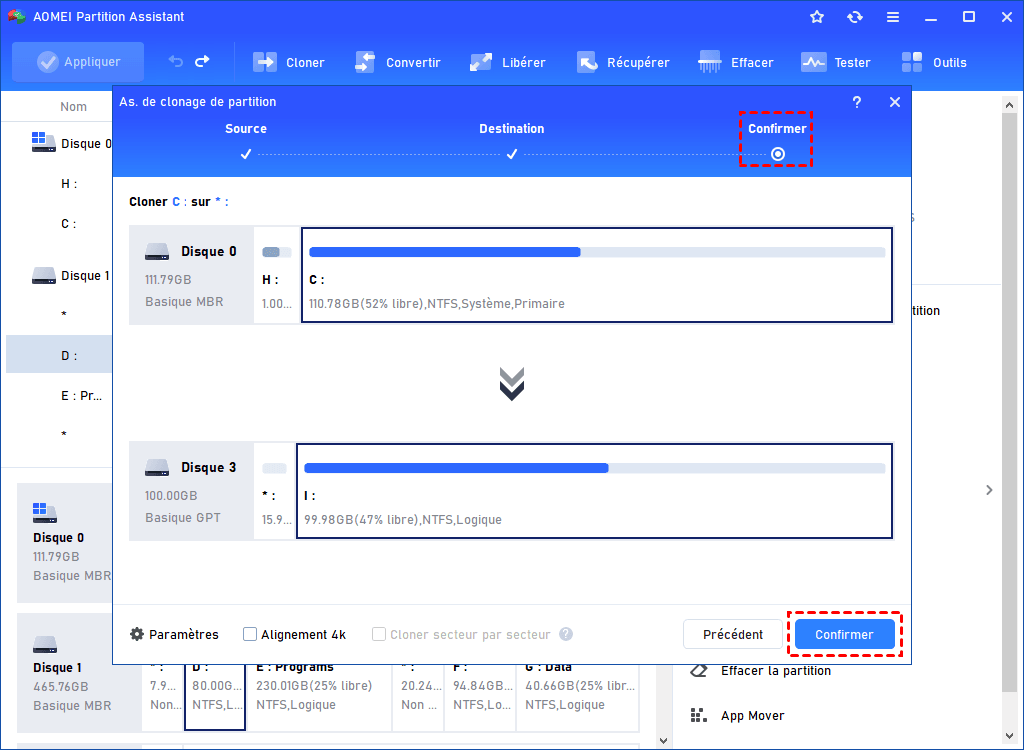This screenshot has height=750, width=1024.
Task: Go to the Source wizard step
Action: coord(246,129)
